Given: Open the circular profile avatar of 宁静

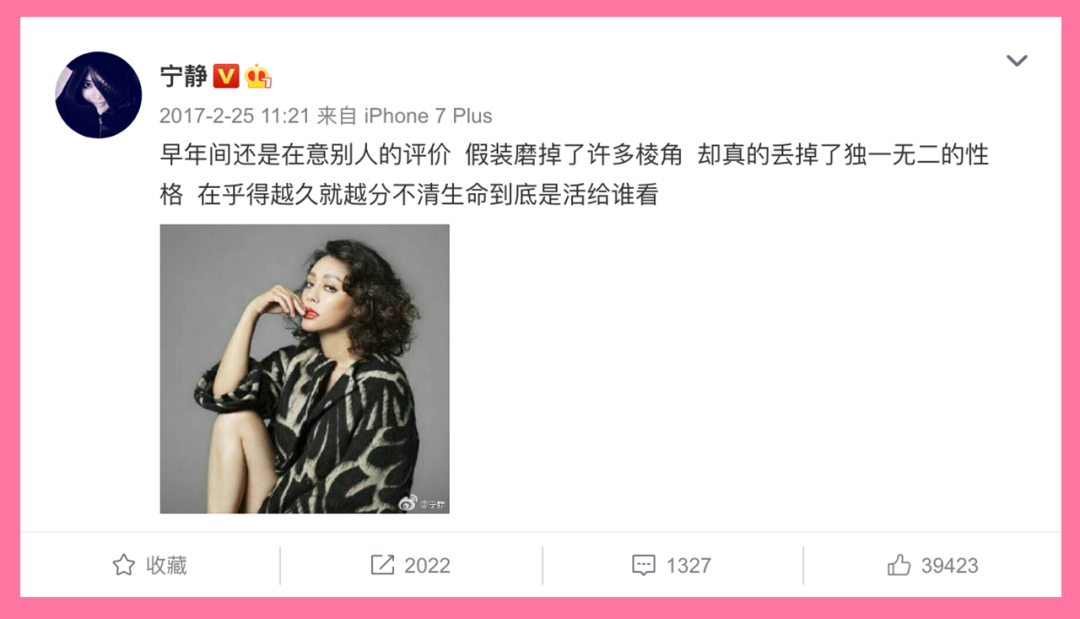Looking at the screenshot, I should point(98,95).
